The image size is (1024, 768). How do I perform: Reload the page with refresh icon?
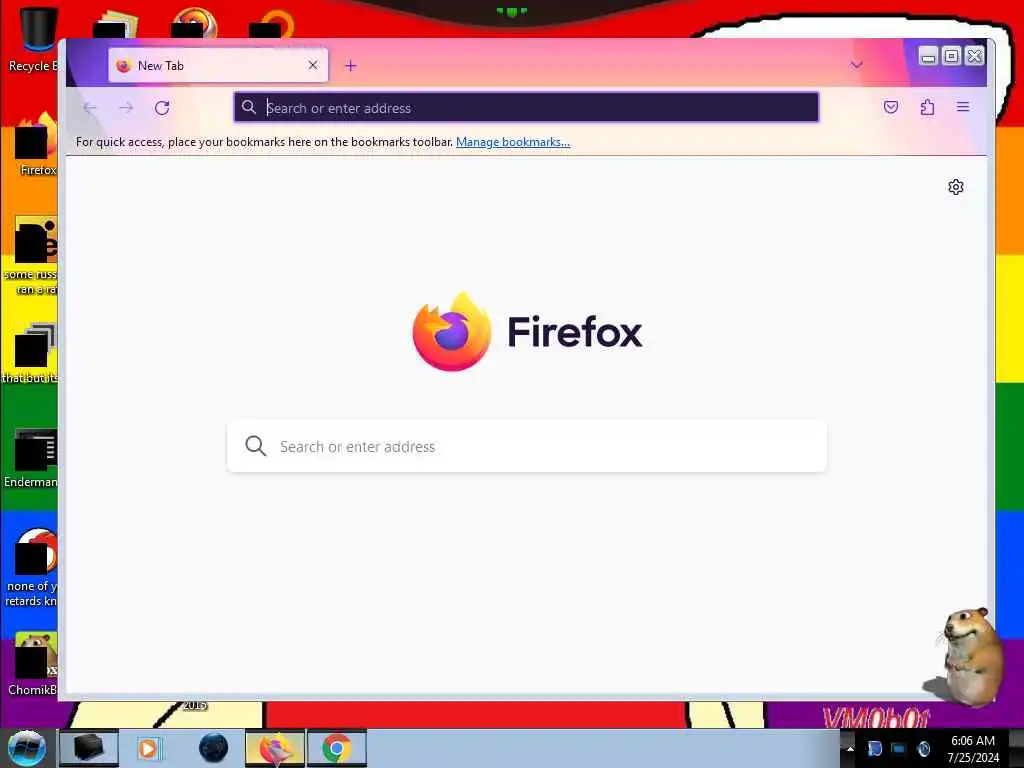point(162,108)
